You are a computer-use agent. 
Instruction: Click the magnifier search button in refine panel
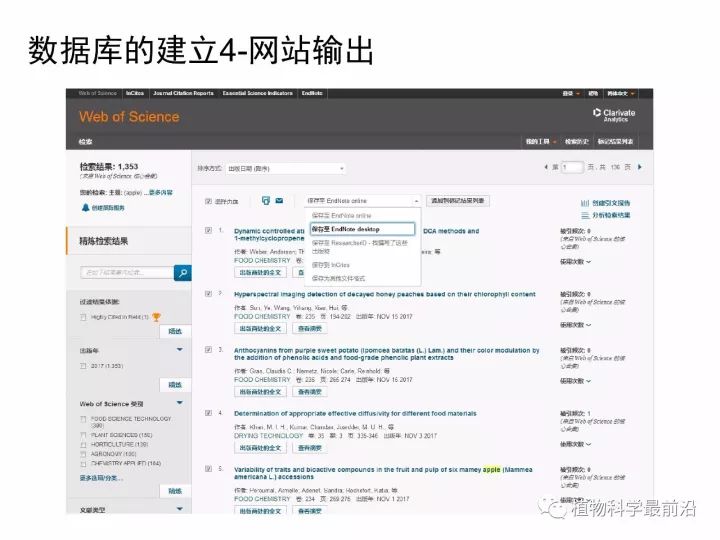point(182,272)
